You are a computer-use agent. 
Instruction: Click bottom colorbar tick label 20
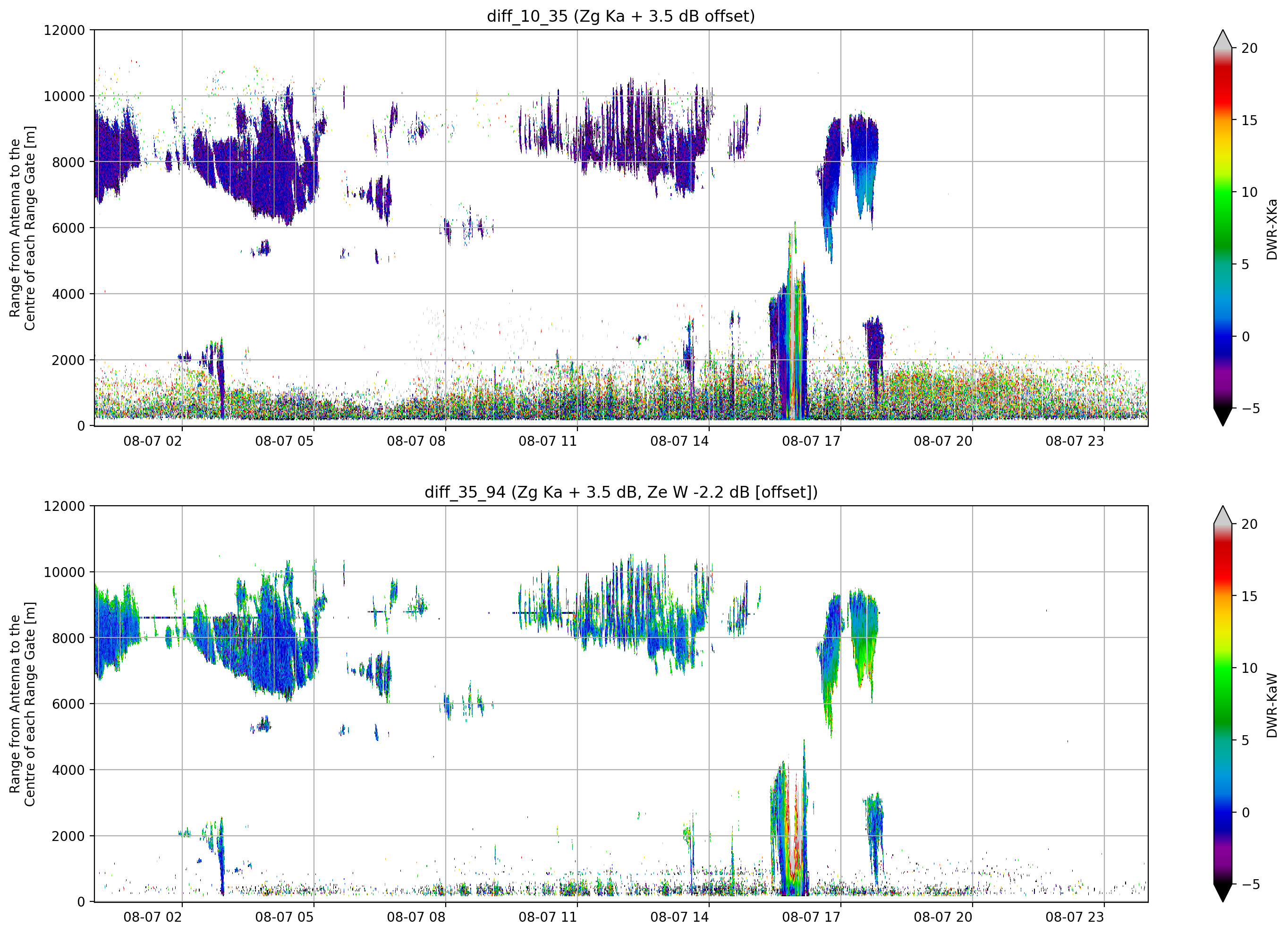point(1249,525)
